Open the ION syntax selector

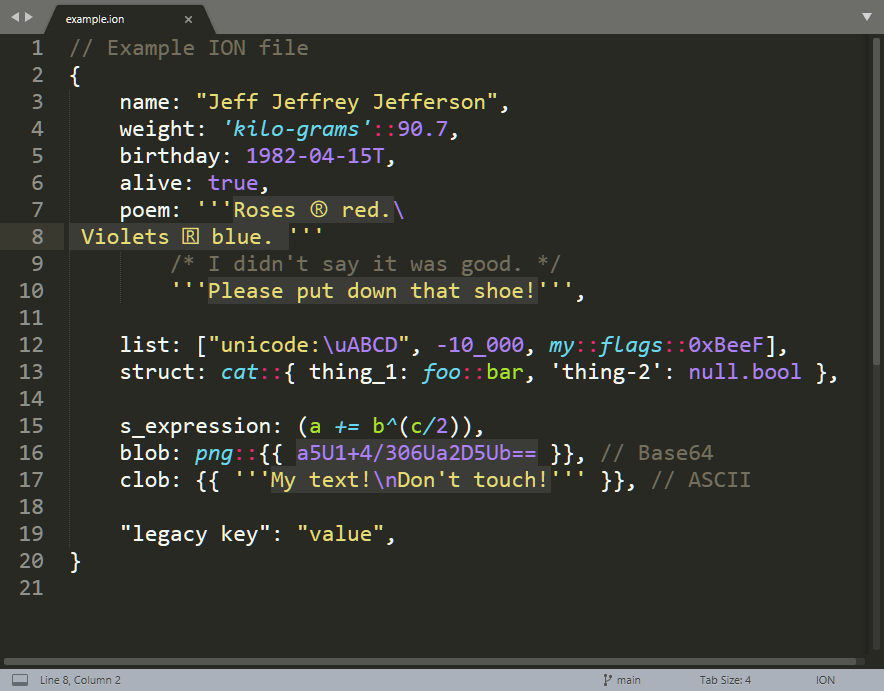pyautogui.click(x=825, y=680)
